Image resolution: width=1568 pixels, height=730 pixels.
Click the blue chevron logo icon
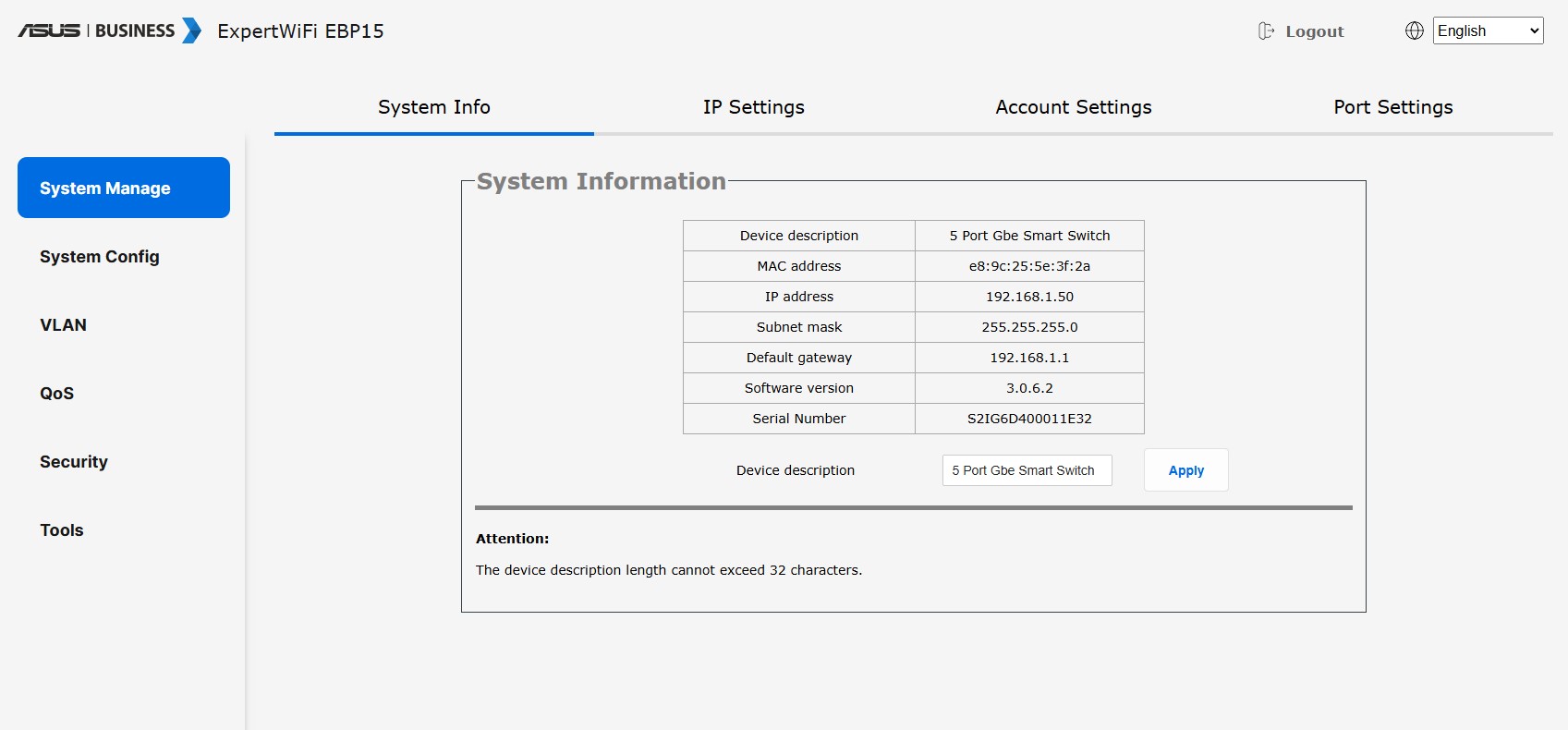coord(191,30)
